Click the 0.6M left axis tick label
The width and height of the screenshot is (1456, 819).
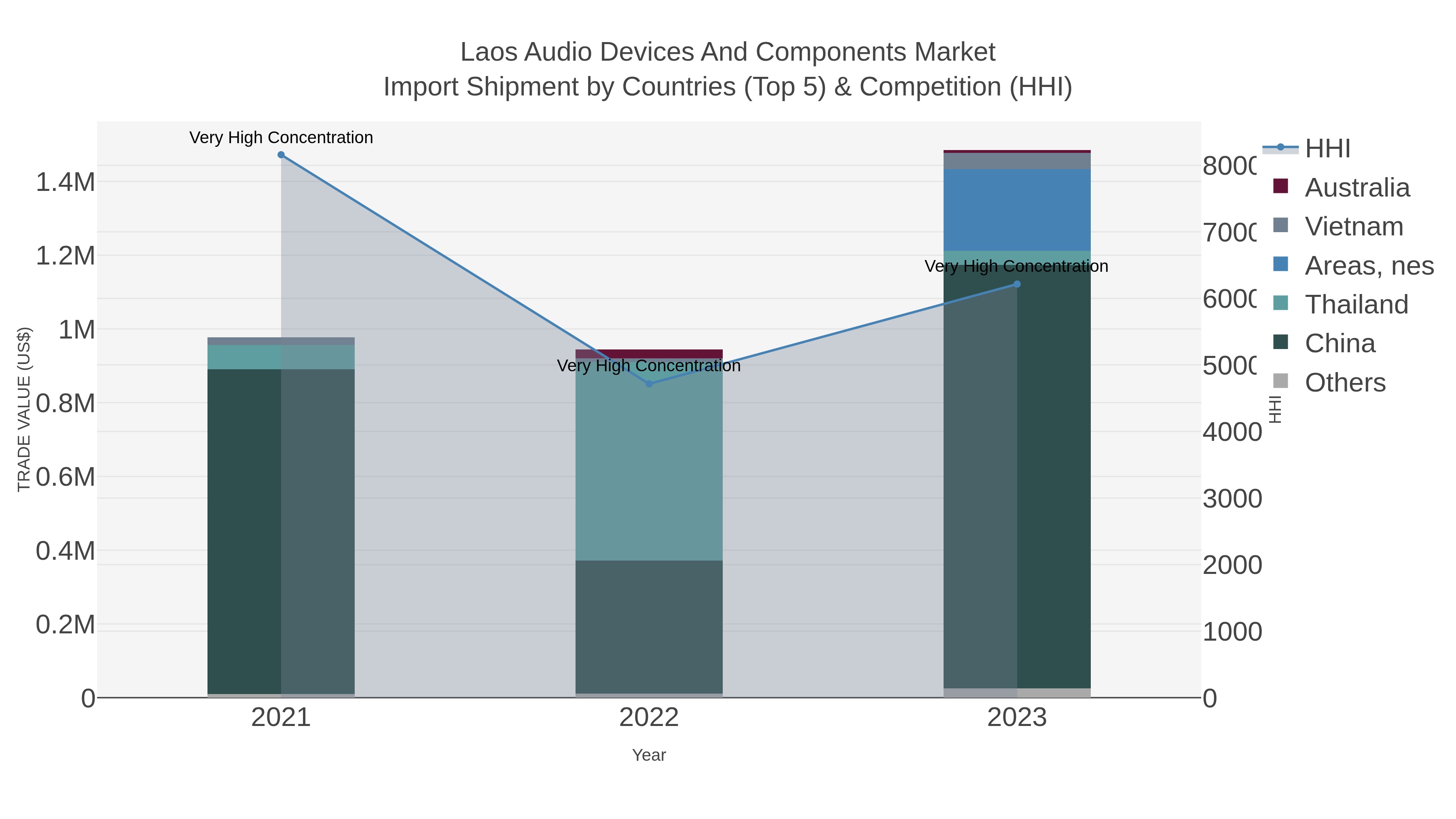65,476
